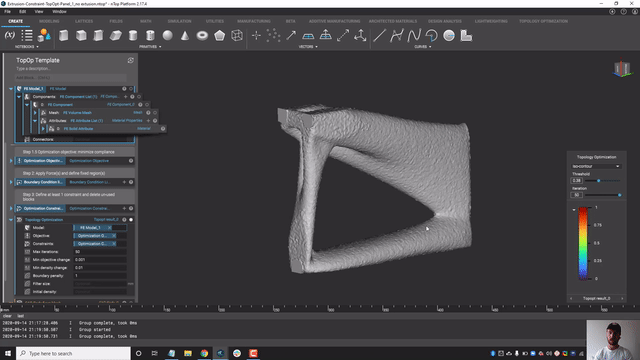Select the plane with normal arrow icon
Screen dimensions: 640x360
point(325,35)
